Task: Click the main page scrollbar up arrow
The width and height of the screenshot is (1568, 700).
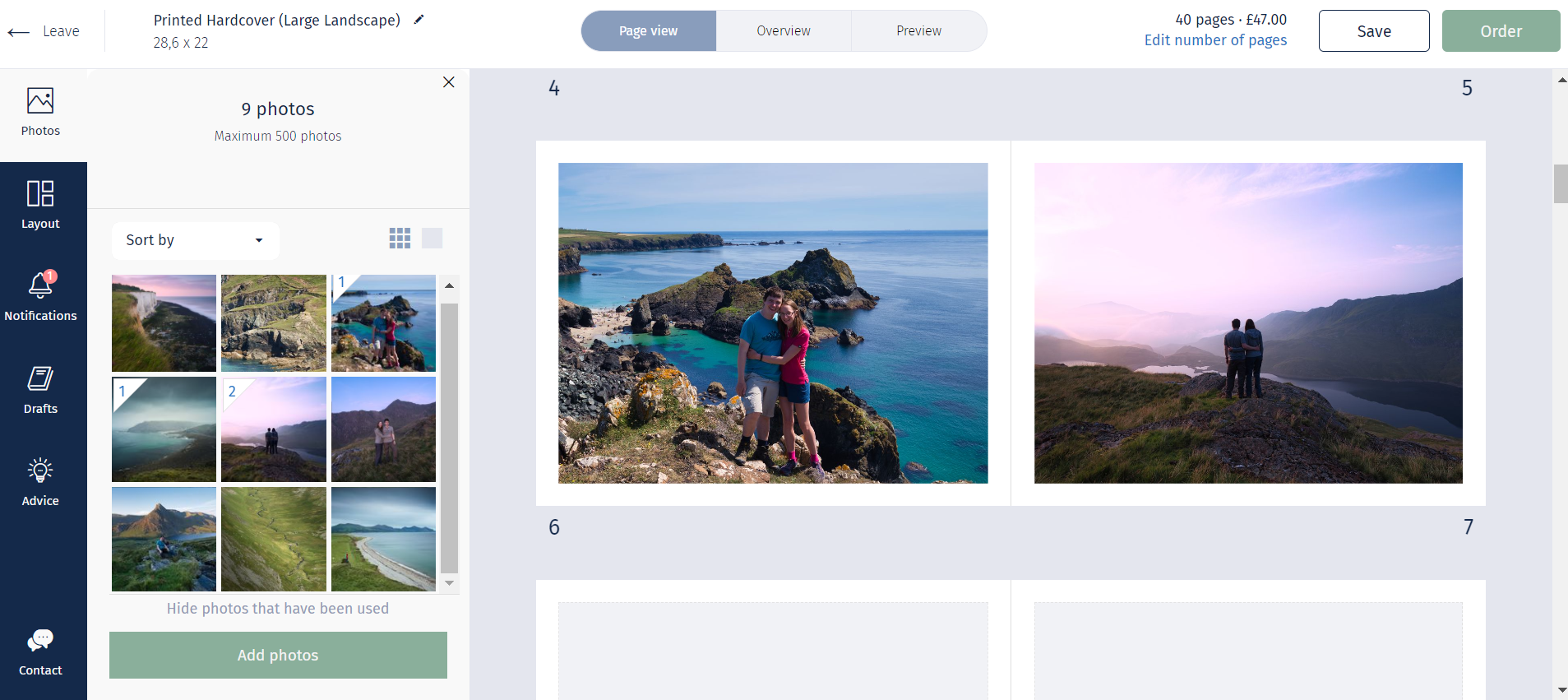Action: click(1561, 80)
